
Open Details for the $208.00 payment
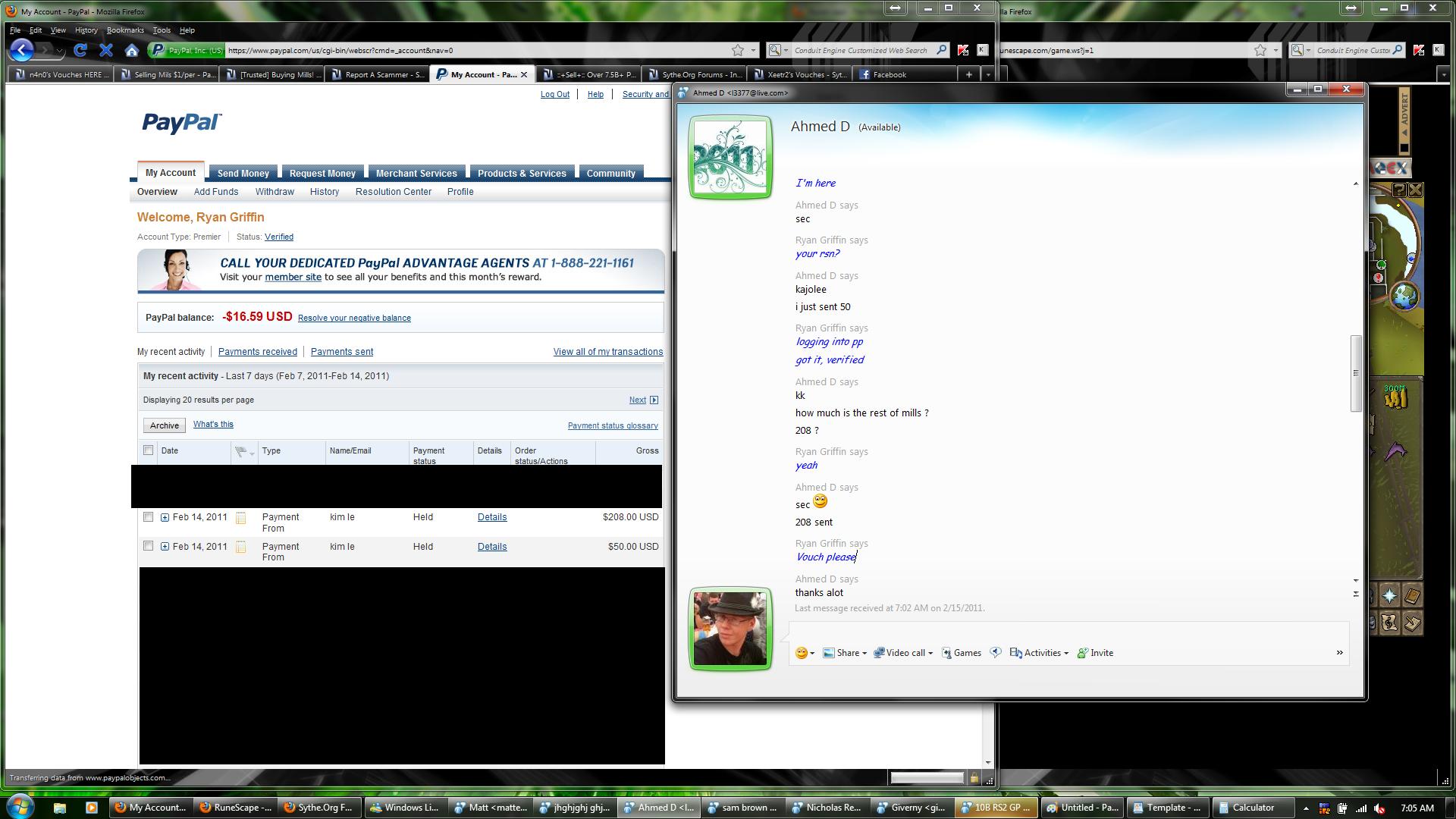(x=492, y=517)
